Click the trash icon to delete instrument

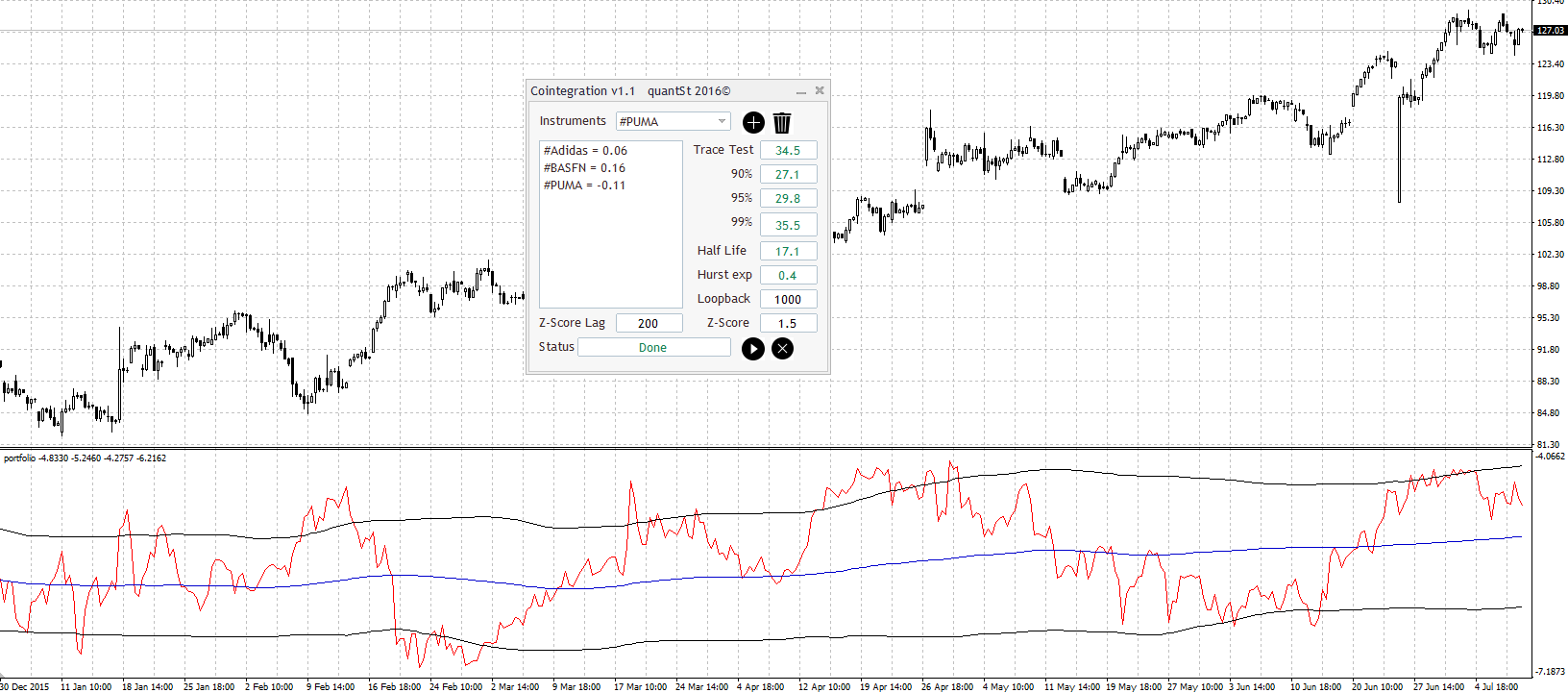782,122
